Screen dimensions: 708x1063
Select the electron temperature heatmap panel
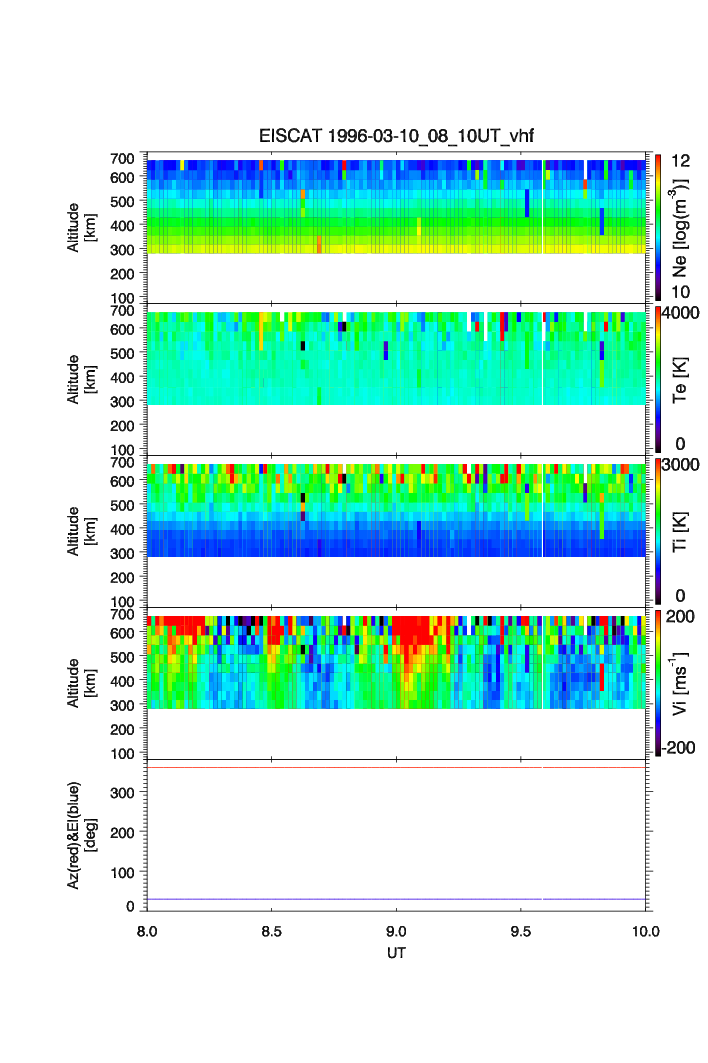(x=396, y=358)
